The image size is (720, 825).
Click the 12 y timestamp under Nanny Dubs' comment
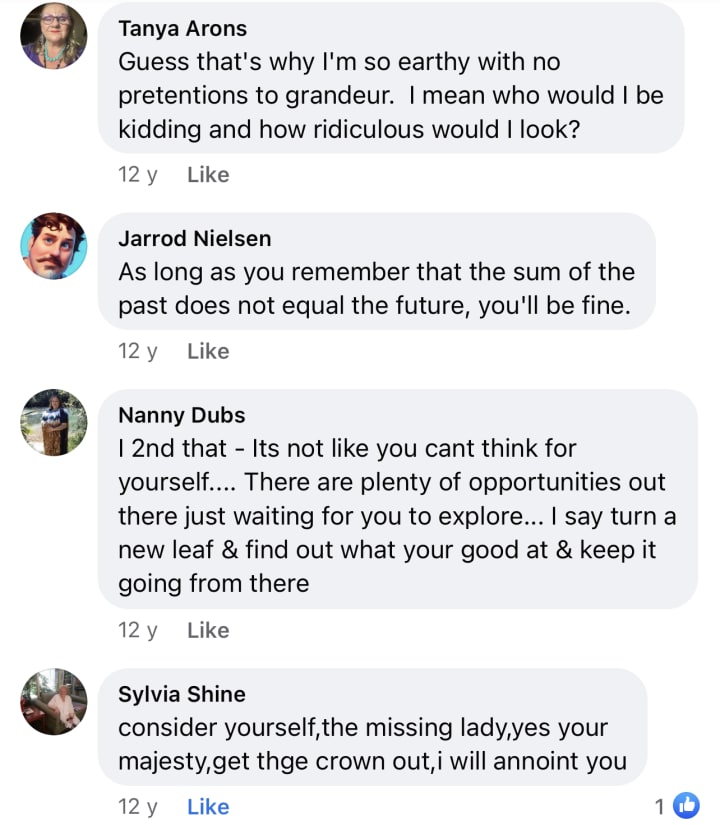[138, 630]
